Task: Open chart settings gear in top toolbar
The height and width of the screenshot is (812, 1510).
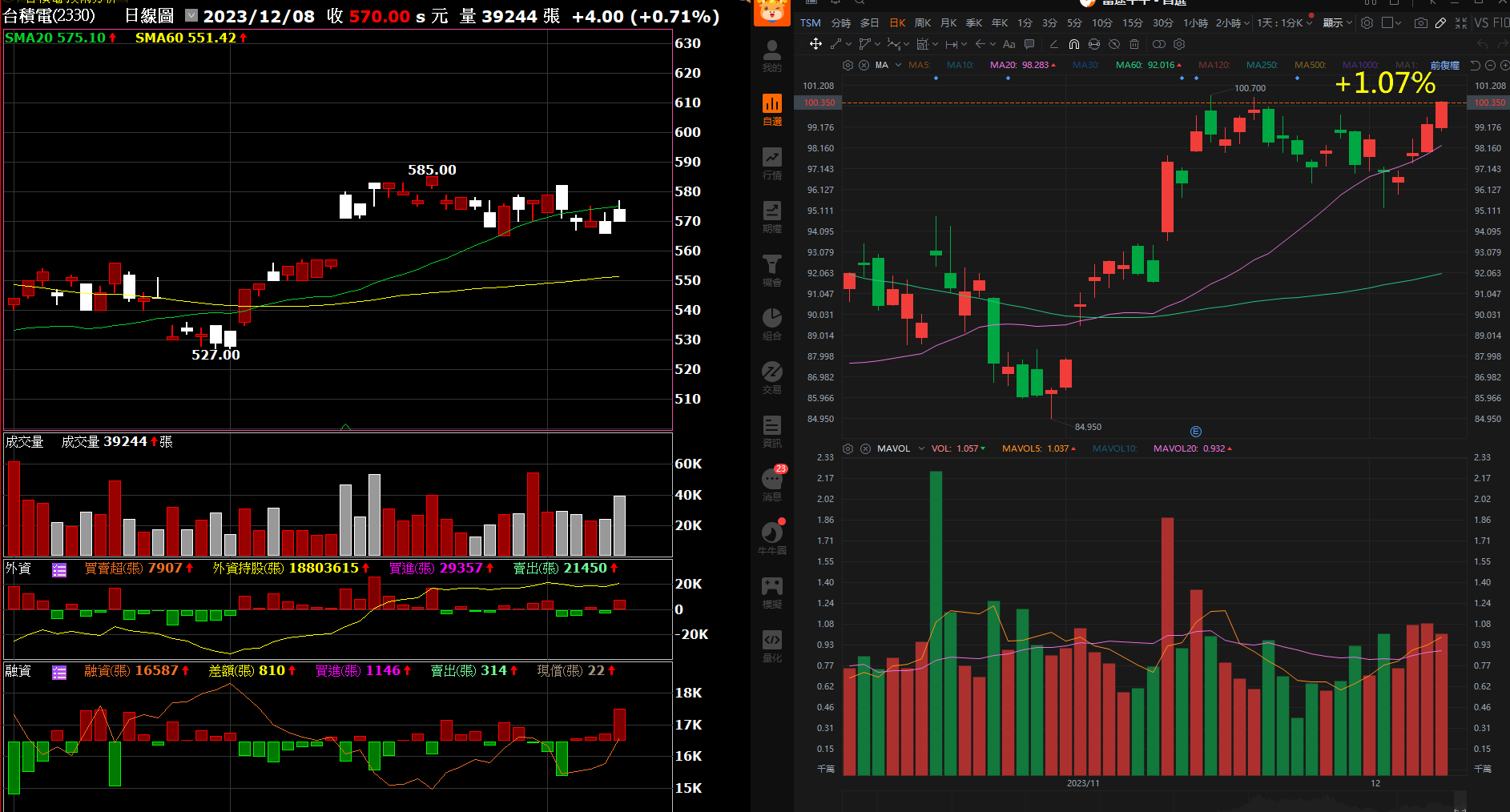Action: tap(1367, 23)
